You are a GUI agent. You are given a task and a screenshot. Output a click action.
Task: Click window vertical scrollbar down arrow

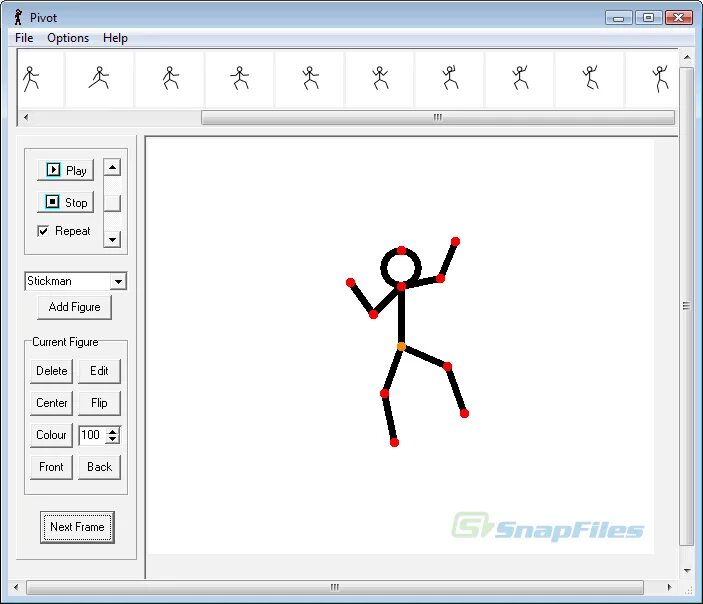[x=687, y=571]
